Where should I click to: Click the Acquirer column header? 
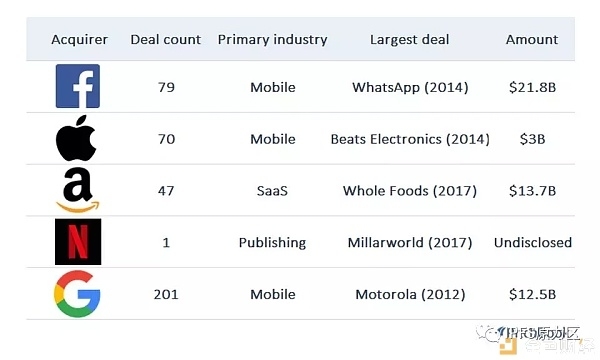80,39
